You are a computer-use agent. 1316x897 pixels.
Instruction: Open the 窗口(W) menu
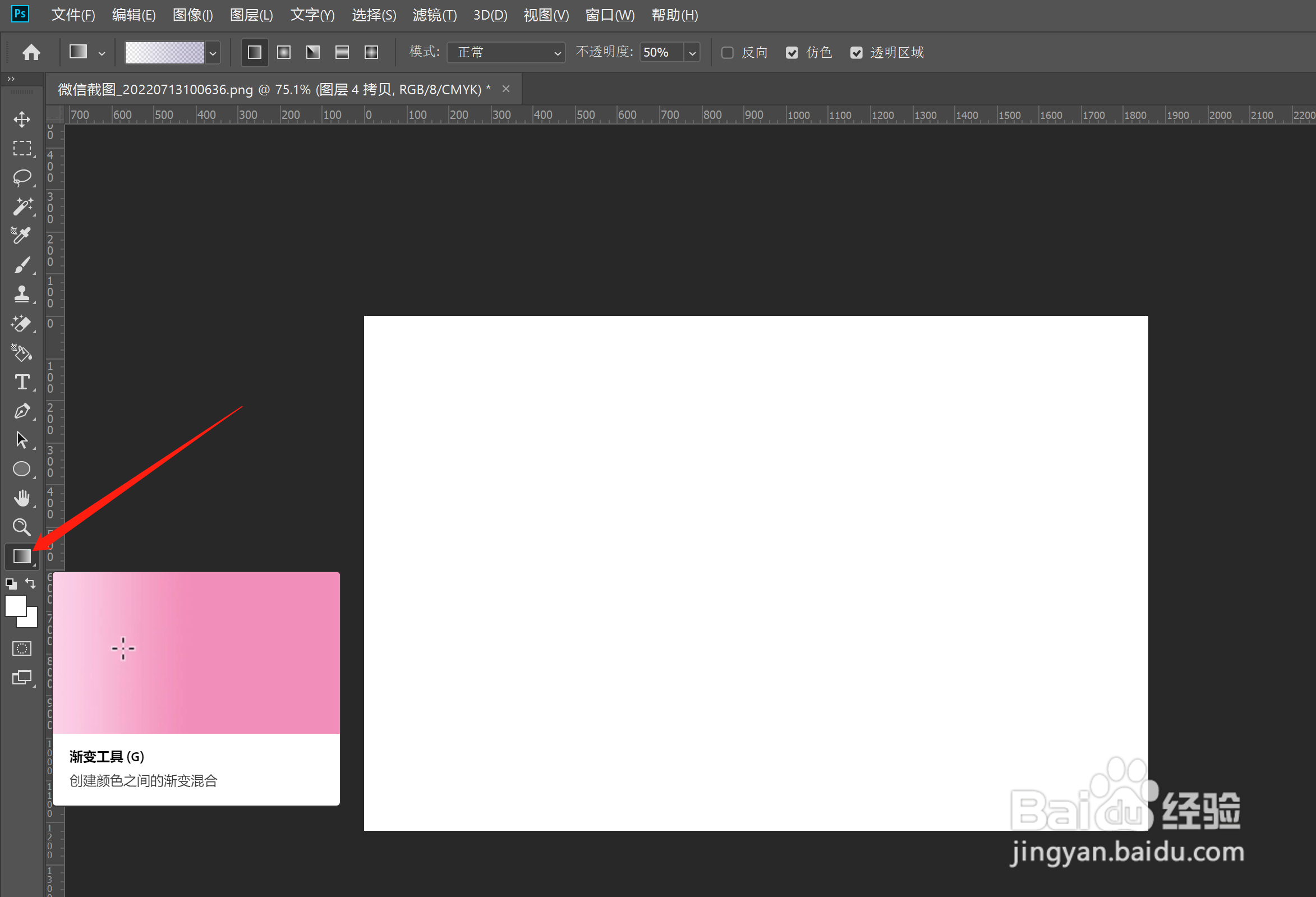pos(609,15)
